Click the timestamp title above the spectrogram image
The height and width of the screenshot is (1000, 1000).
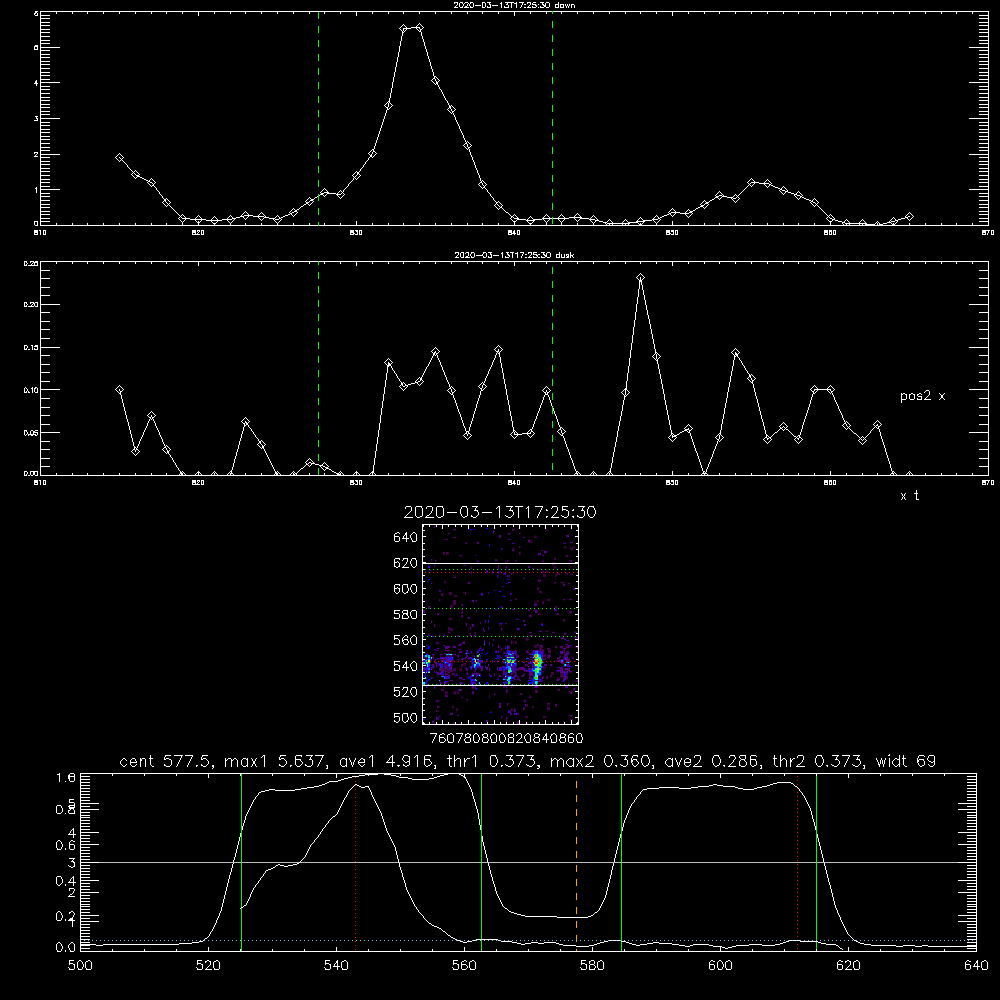[x=500, y=512]
